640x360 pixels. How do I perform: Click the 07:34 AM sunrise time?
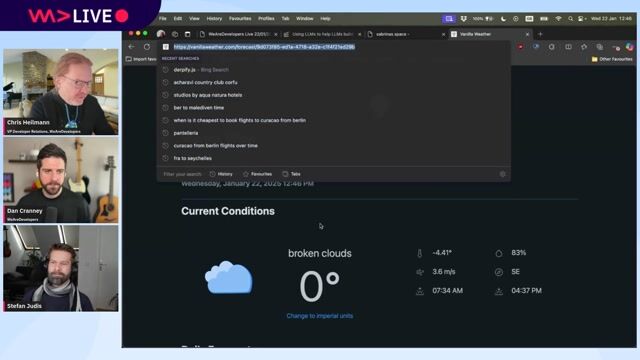coord(447,291)
